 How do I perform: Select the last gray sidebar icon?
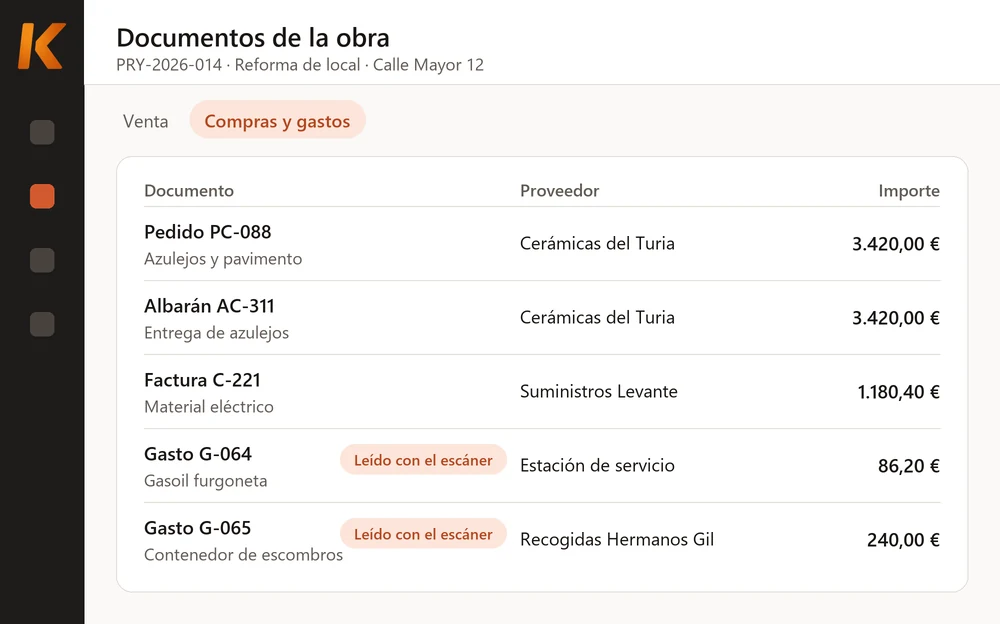tap(42, 323)
